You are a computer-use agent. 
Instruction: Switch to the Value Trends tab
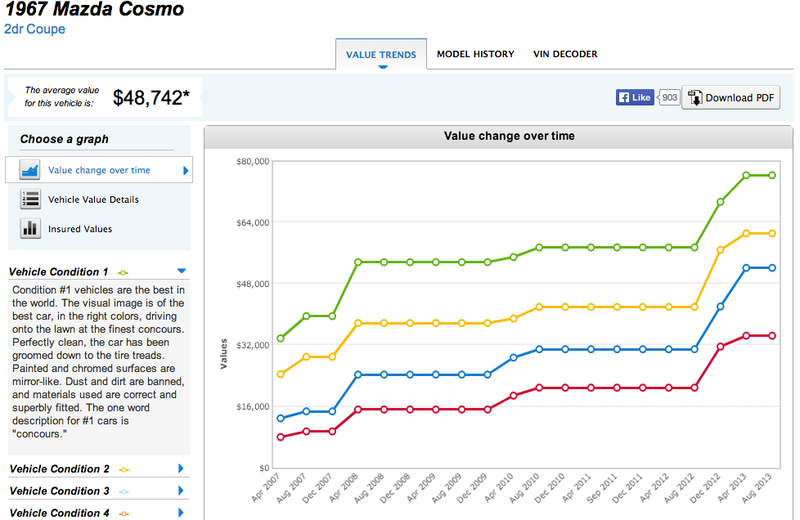[381, 55]
